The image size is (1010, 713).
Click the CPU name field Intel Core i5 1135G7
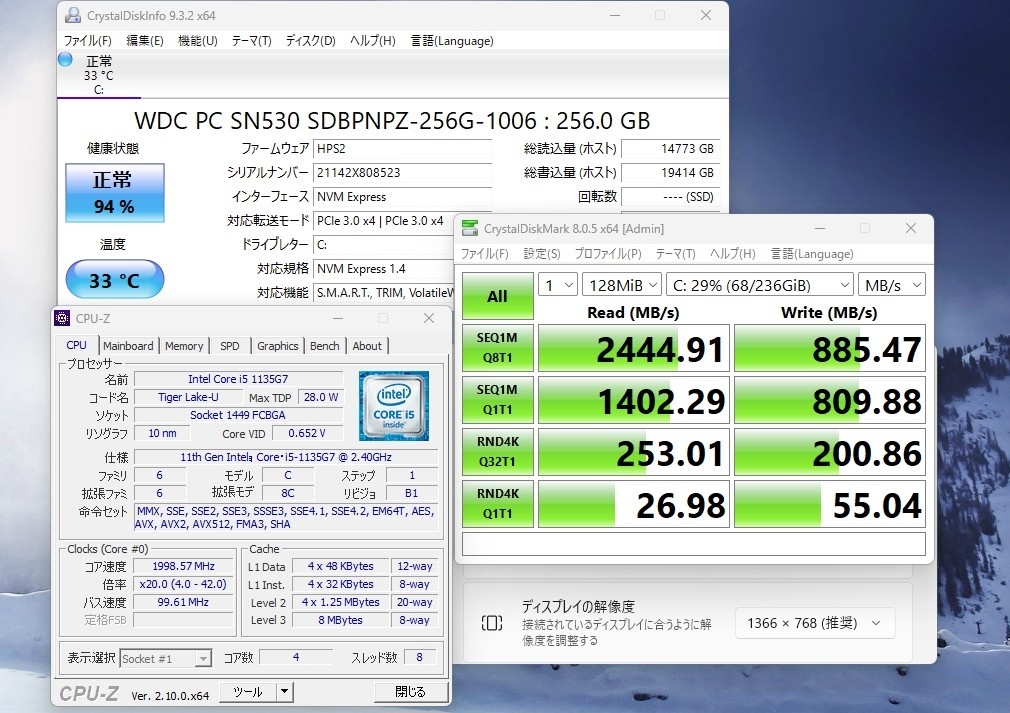[x=238, y=379]
